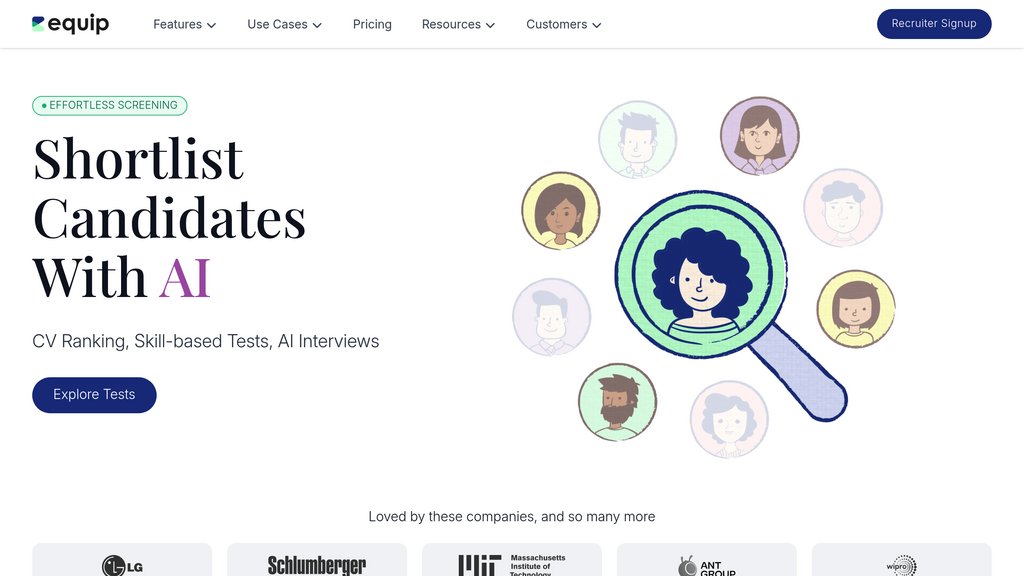
Task: Select the bearded man avatar
Action: point(617,402)
